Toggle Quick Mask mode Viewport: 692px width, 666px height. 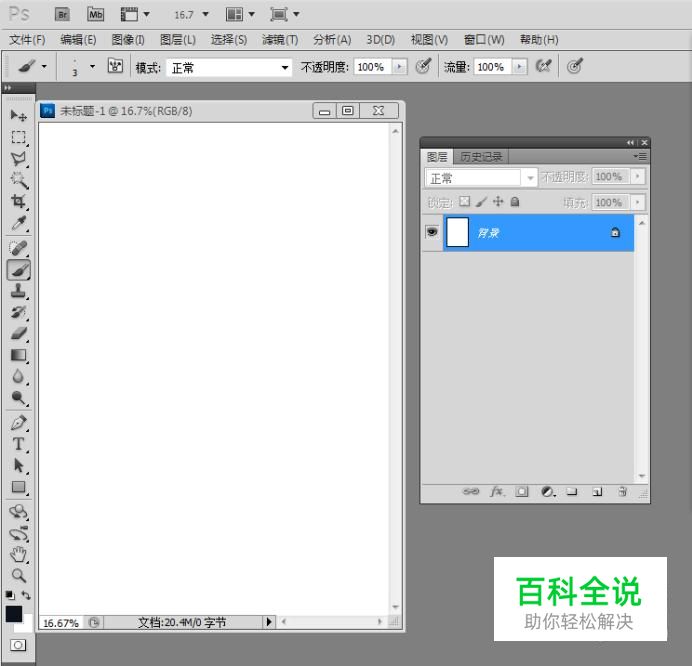point(18,645)
